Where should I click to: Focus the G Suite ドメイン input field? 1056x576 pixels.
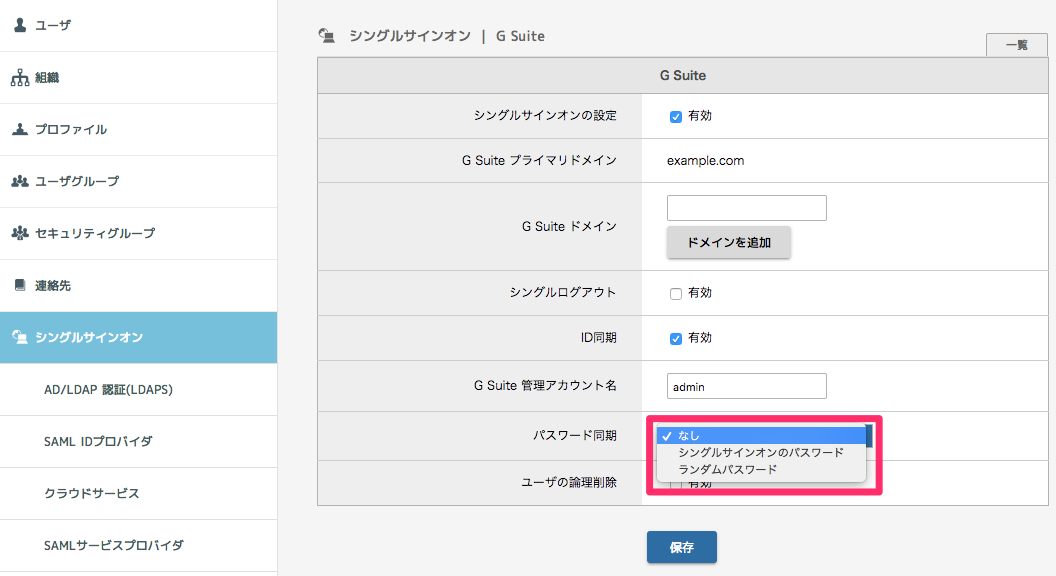(746, 207)
